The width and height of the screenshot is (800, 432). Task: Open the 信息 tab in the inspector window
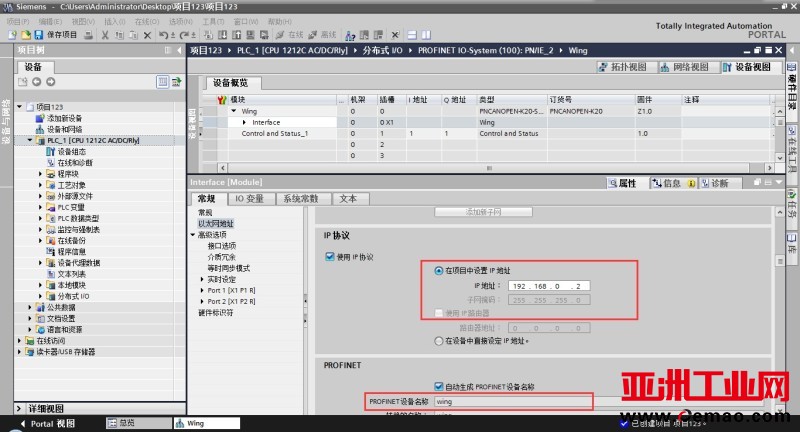(671, 183)
